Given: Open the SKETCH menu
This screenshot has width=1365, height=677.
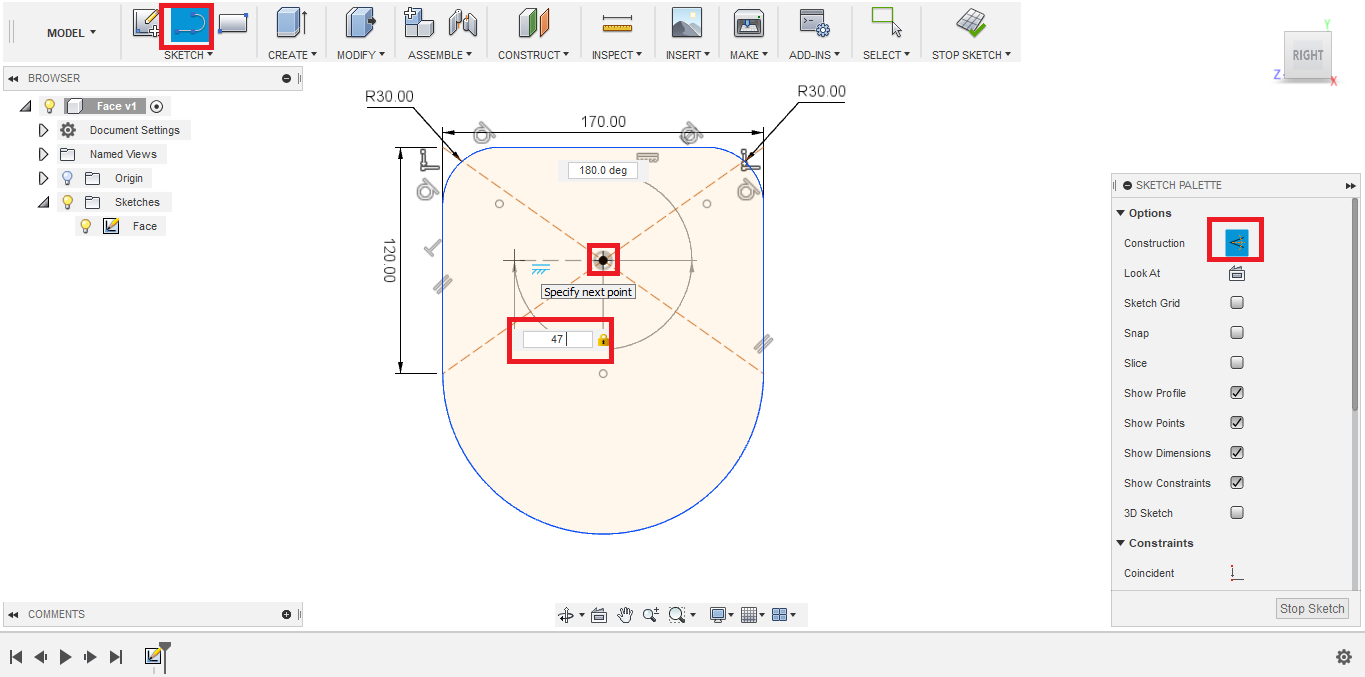Looking at the screenshot, I should [189, 55].
